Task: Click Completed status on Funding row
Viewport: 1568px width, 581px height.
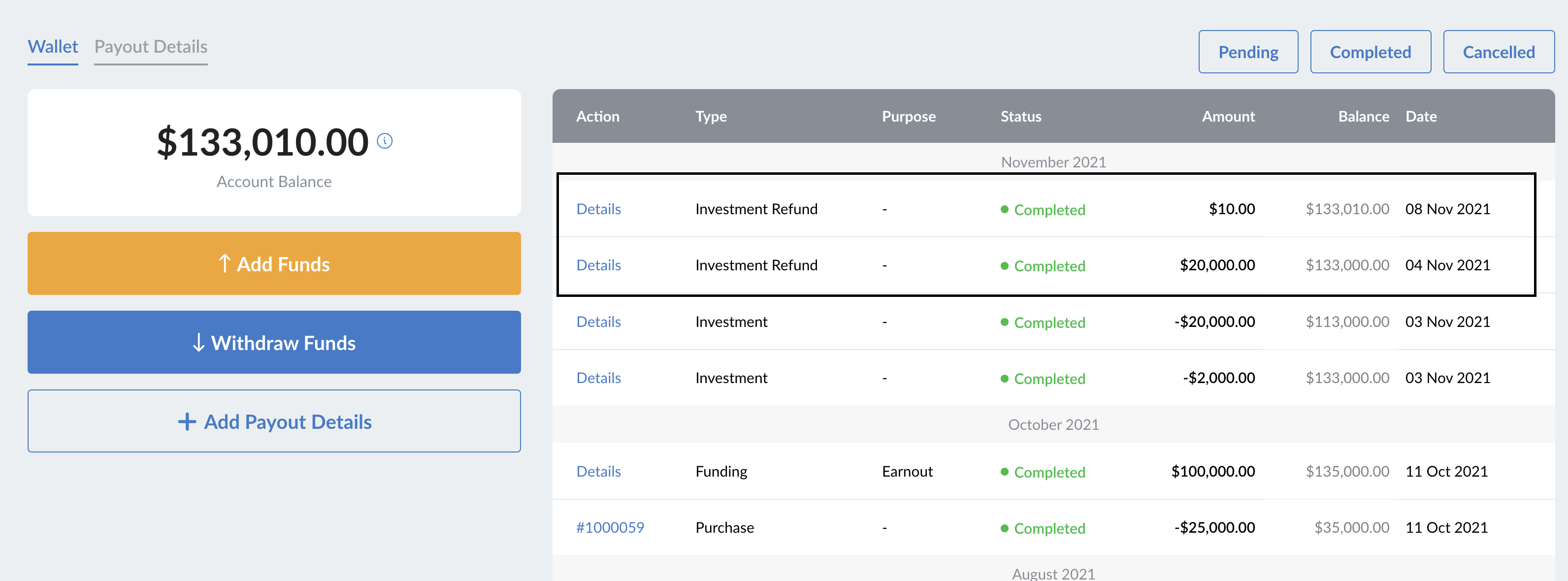Action: pos(1043,472)
